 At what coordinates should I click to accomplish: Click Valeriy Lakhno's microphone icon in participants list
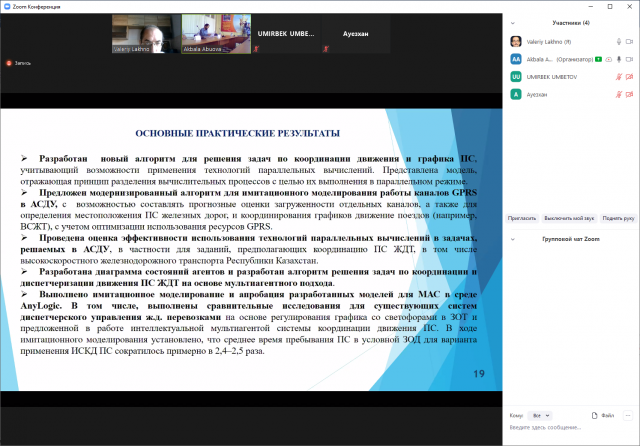619,42
